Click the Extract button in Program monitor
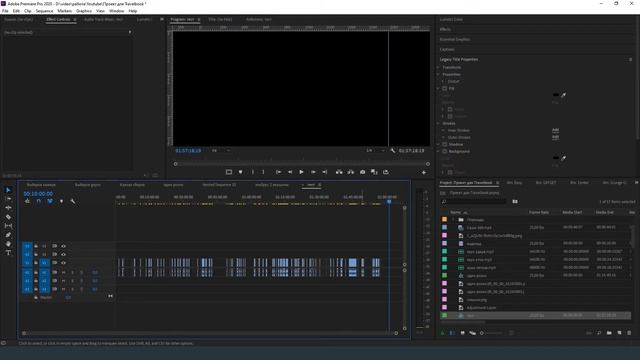The width and height of the screenshot is (640, 360). click(x=351, y=172)
